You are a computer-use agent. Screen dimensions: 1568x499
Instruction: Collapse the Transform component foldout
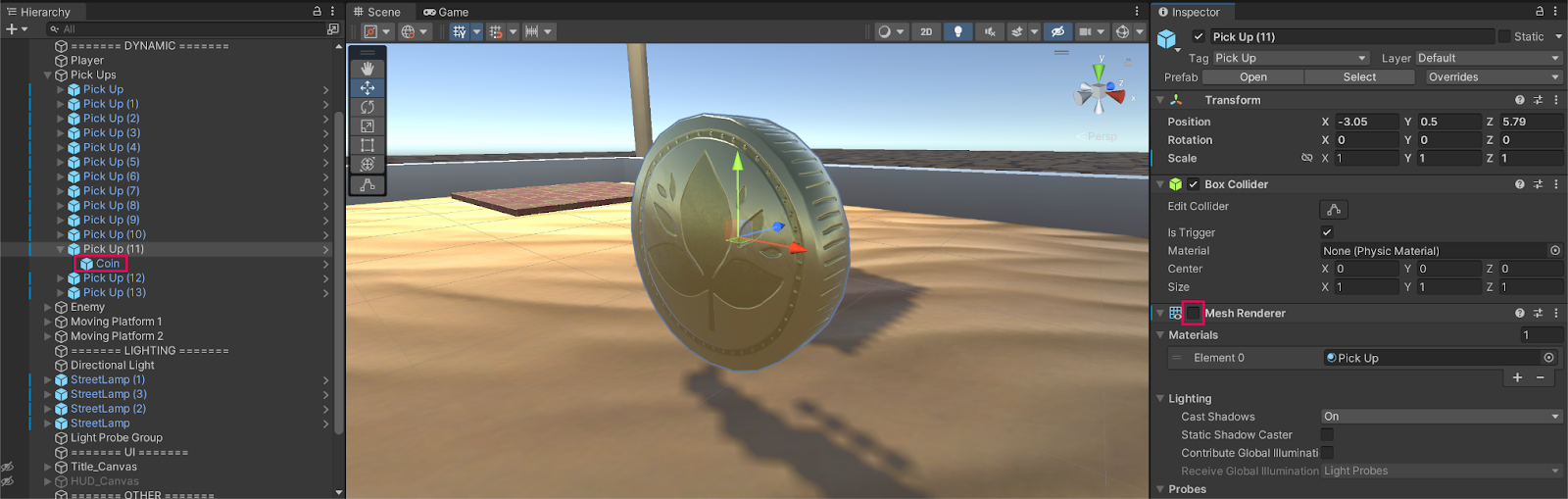(1160, 100)
